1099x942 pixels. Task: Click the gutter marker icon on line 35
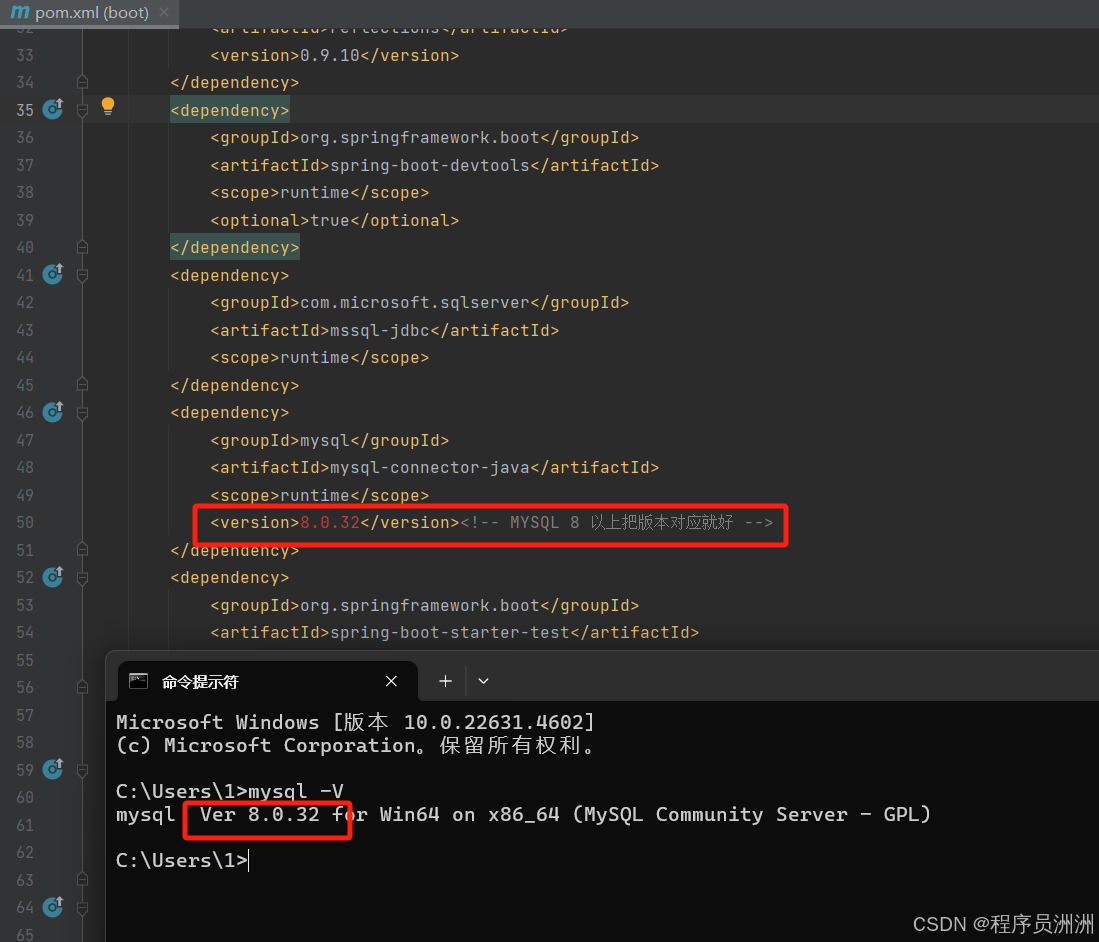pos(53,109)
